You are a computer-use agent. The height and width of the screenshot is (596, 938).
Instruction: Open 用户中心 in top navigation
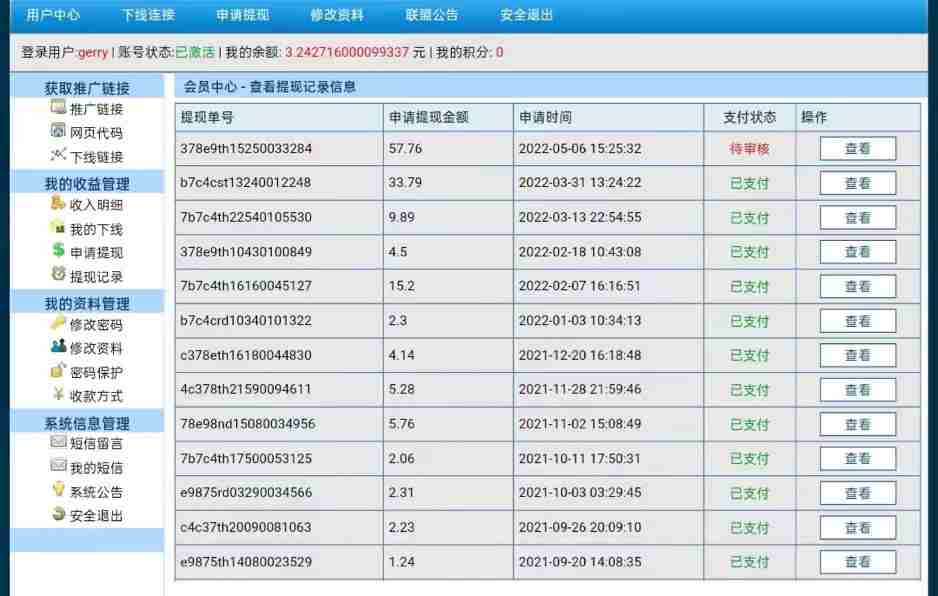pyautogui.click(x=53, y=15)
